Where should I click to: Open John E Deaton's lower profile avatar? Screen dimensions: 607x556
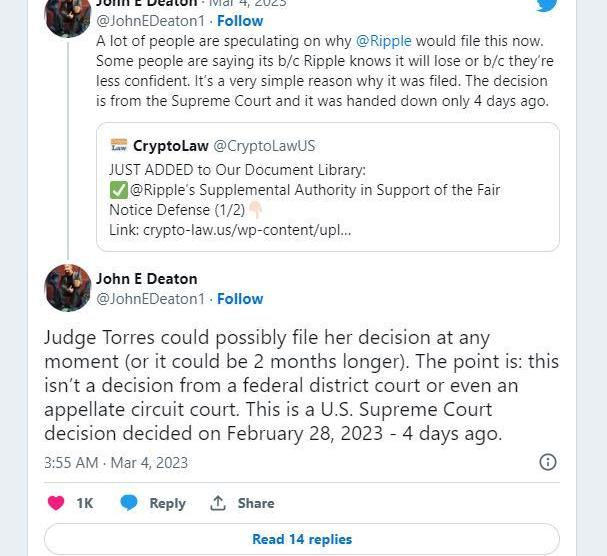[68, 288]
